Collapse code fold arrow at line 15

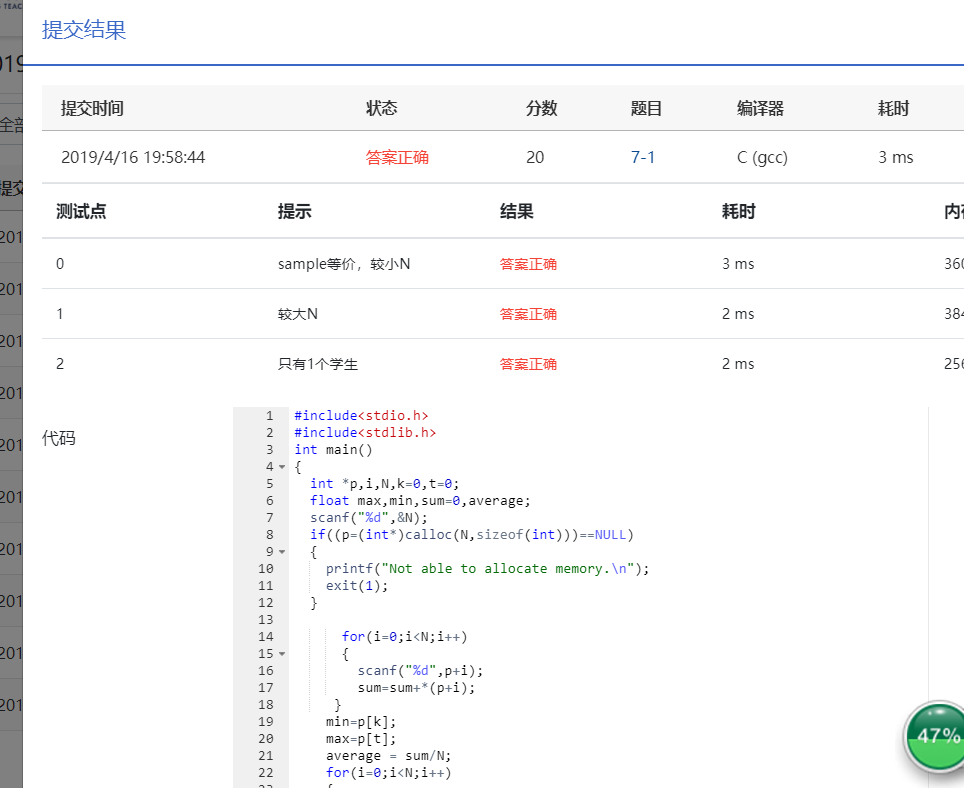pyautogui.click(x=282, y=654)
